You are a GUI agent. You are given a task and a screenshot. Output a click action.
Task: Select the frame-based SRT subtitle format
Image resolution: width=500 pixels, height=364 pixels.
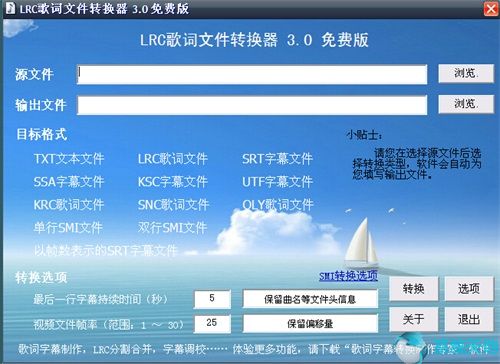point(105,251)
